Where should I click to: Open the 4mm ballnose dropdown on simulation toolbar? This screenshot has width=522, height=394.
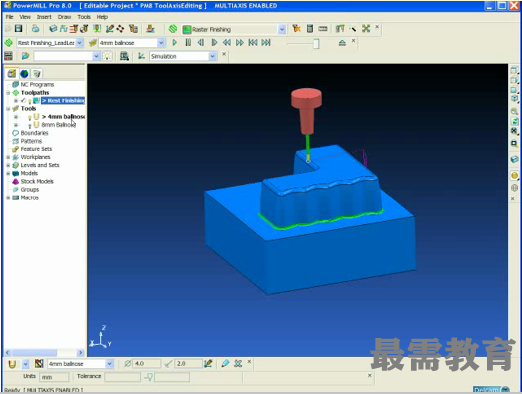pyautogui.click(x=161, y=43)
